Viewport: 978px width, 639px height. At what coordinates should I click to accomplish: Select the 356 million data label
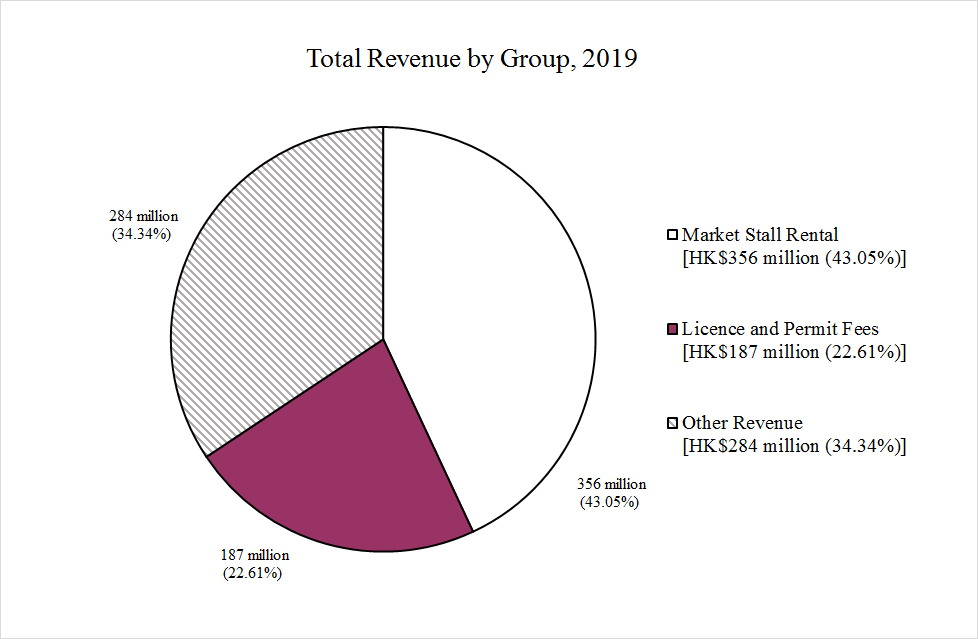[611, 485]
